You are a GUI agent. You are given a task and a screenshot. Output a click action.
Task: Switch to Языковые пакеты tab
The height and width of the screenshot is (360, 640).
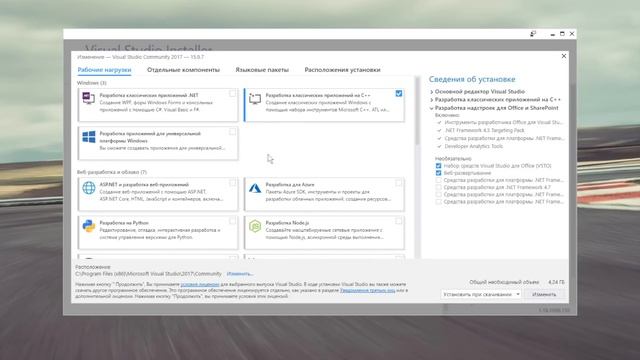click(262, 70)
